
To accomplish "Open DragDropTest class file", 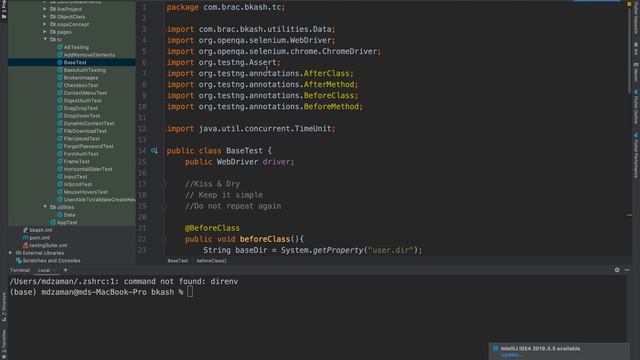I will (80, 108).
